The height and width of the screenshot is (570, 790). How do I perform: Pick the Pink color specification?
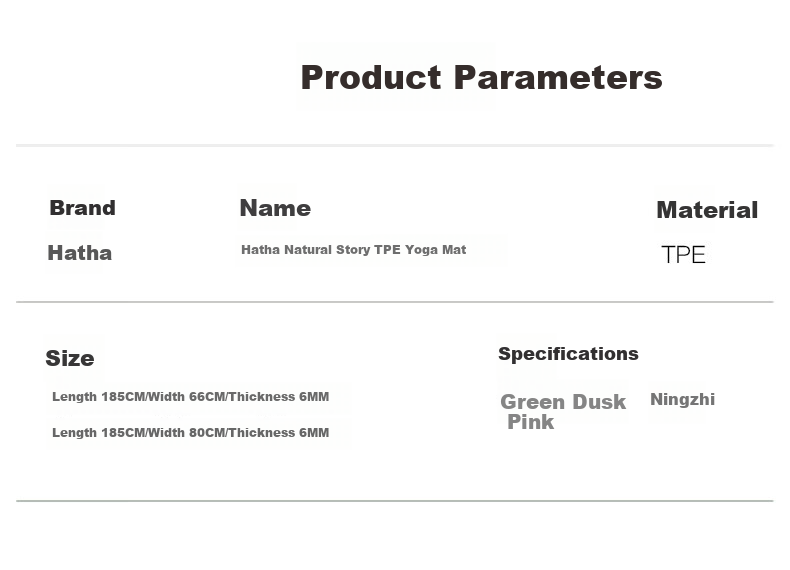[531, 422]
